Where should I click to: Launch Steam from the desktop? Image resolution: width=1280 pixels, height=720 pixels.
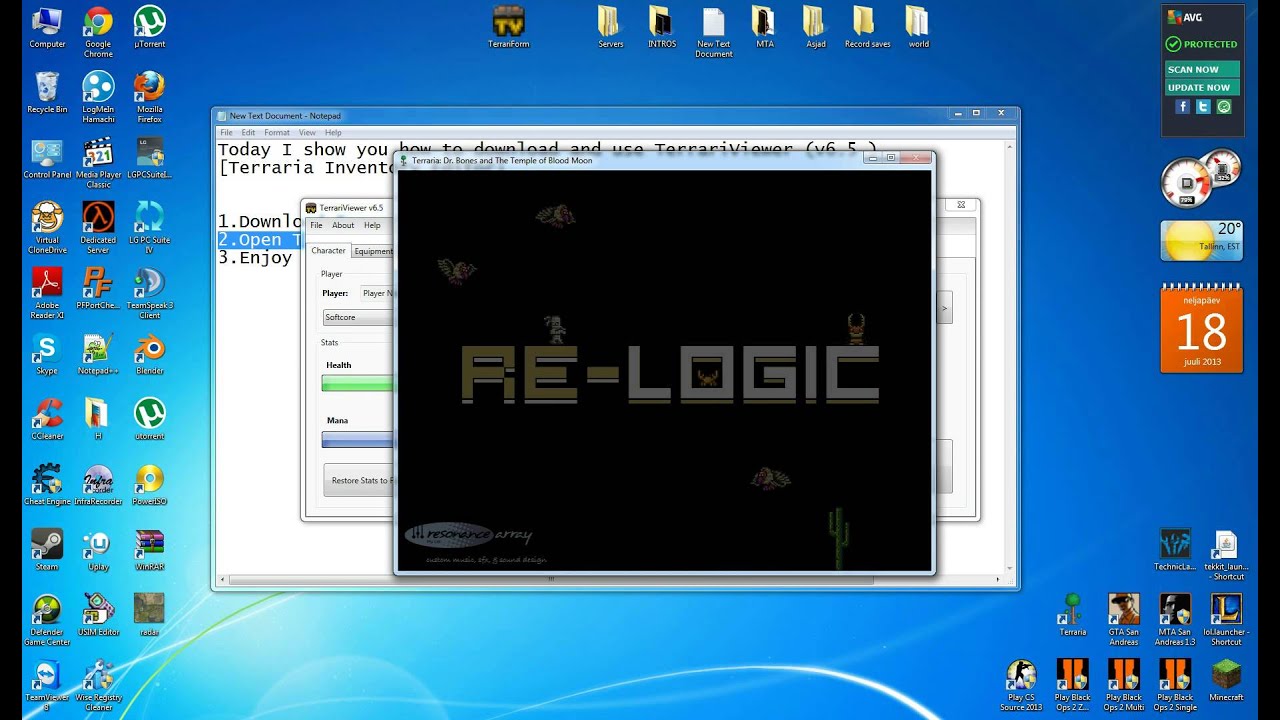[47, 550]
